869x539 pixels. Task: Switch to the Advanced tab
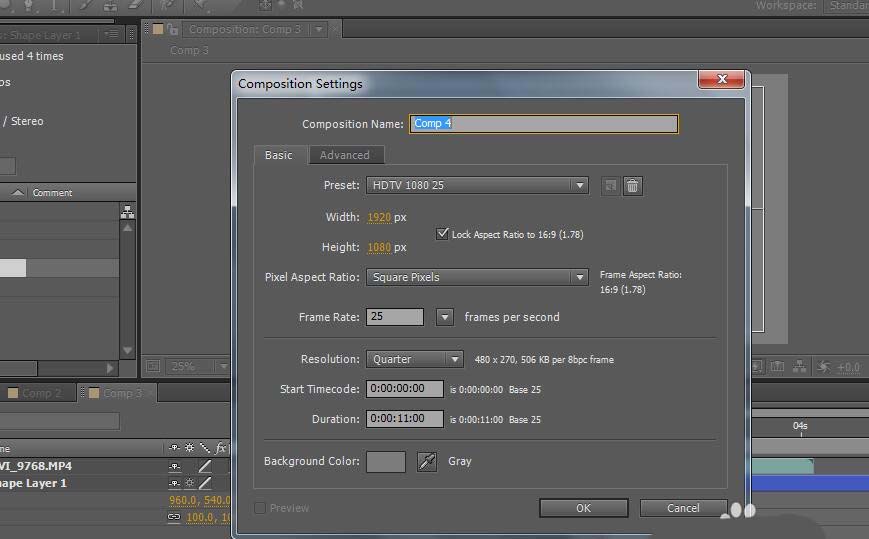click(x=344, y=155)
